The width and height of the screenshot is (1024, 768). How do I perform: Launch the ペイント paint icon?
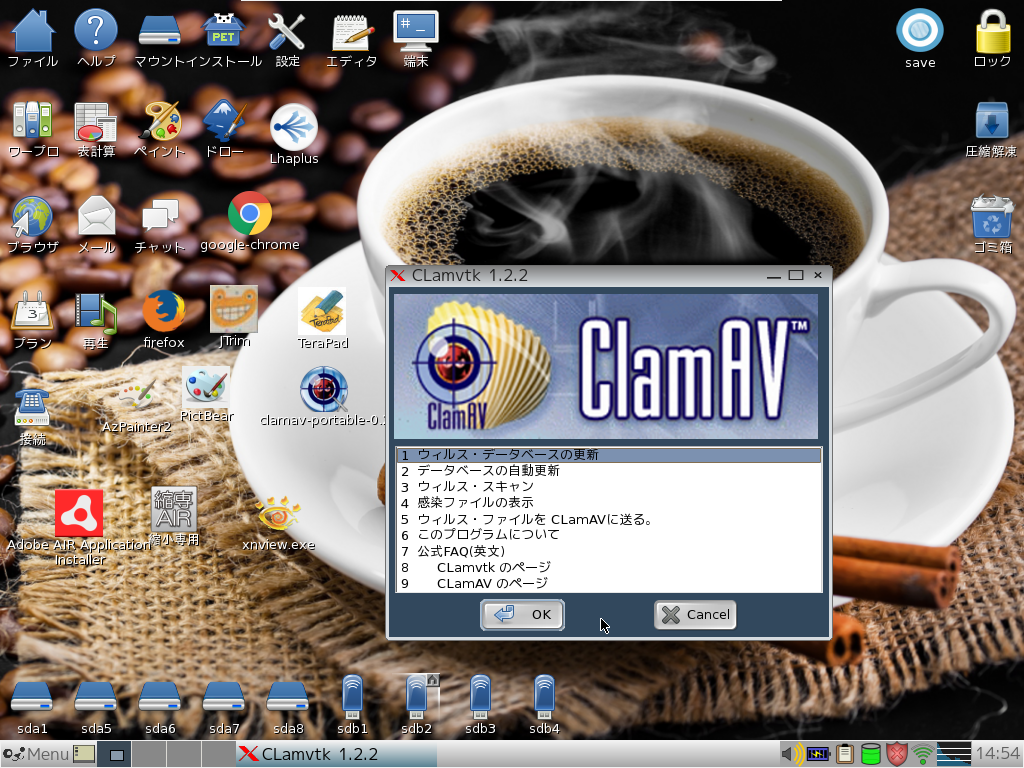click(161, 121)
